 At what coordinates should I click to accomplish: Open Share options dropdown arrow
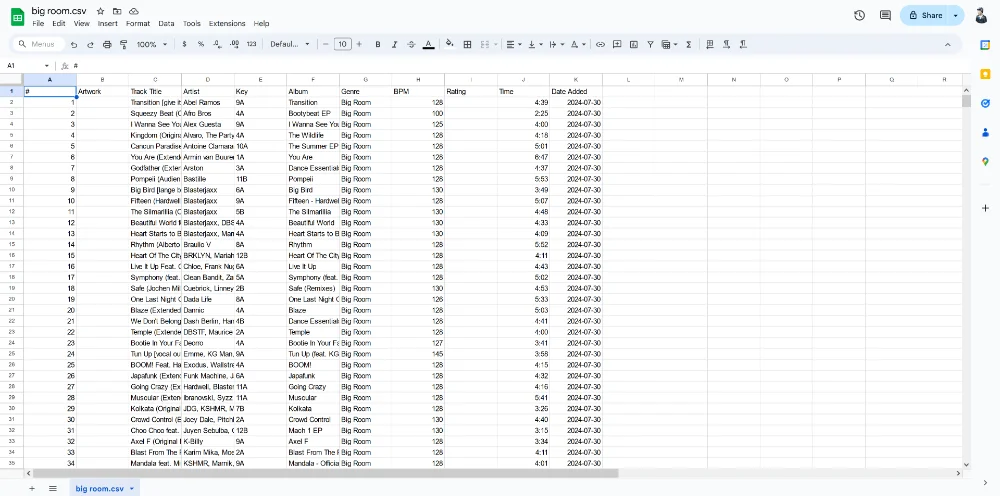955,15
